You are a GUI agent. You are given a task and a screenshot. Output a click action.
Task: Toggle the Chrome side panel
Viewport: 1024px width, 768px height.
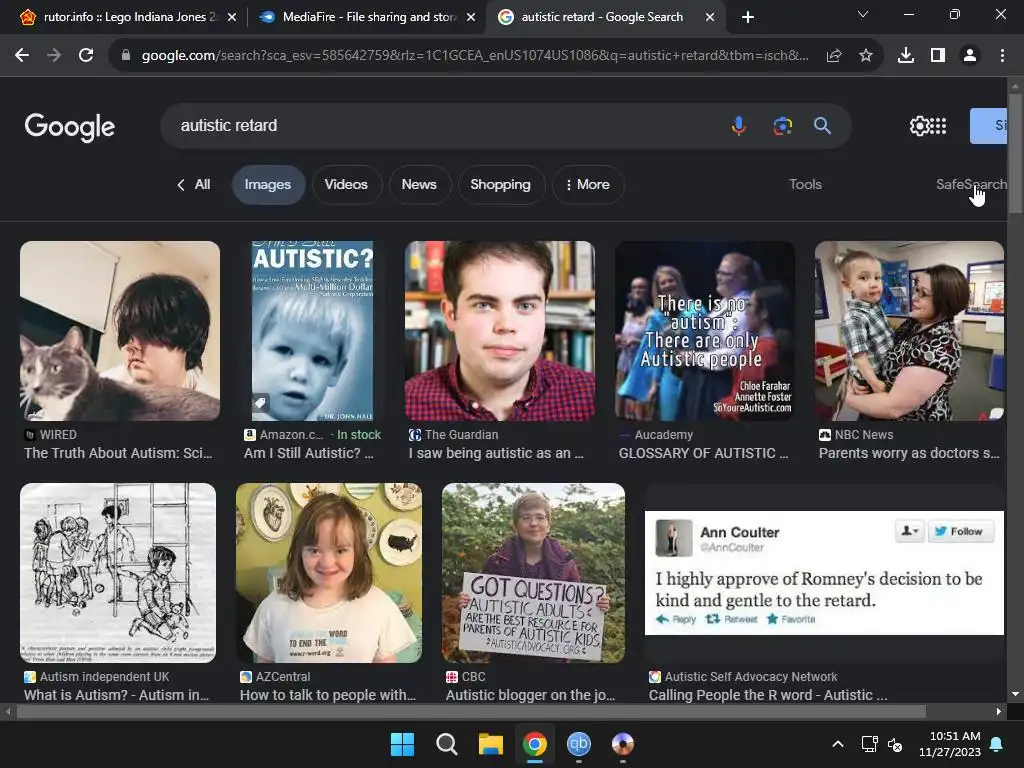[938, 56]
